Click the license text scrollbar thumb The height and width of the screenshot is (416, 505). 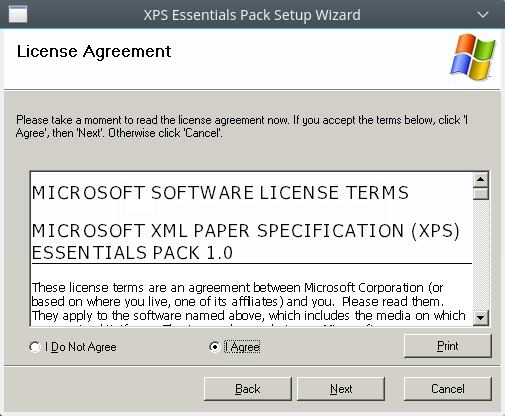[x=481, y=194]
